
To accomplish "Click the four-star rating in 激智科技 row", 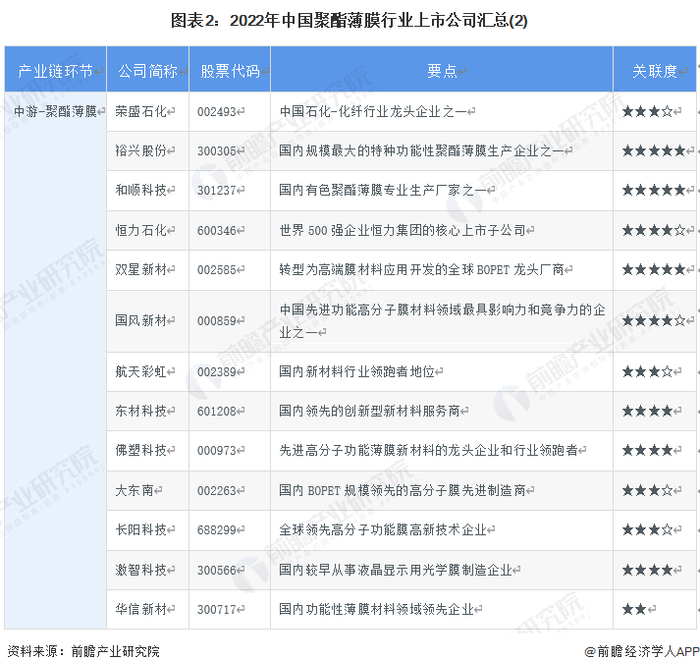I will click(x=647, y=570).
